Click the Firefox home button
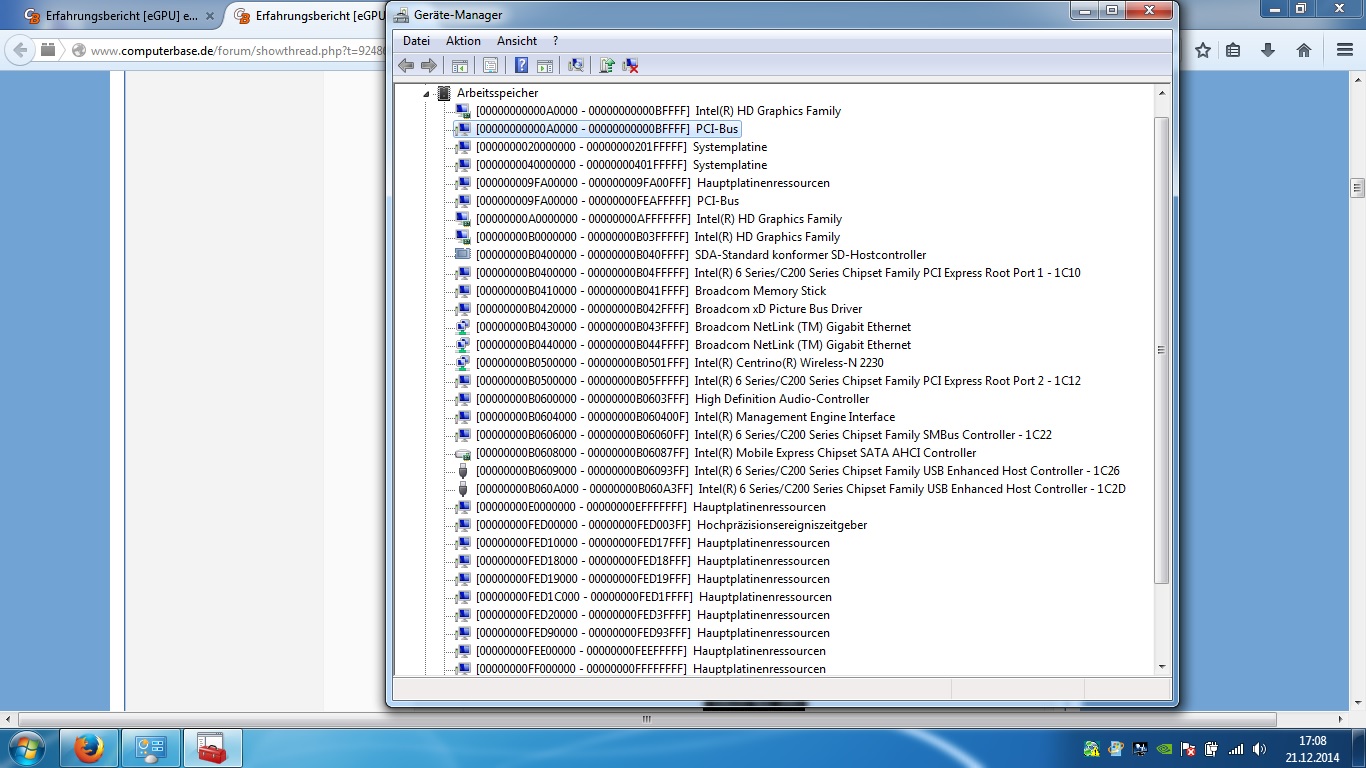The image size is (1366, 768). point(1304,50)
